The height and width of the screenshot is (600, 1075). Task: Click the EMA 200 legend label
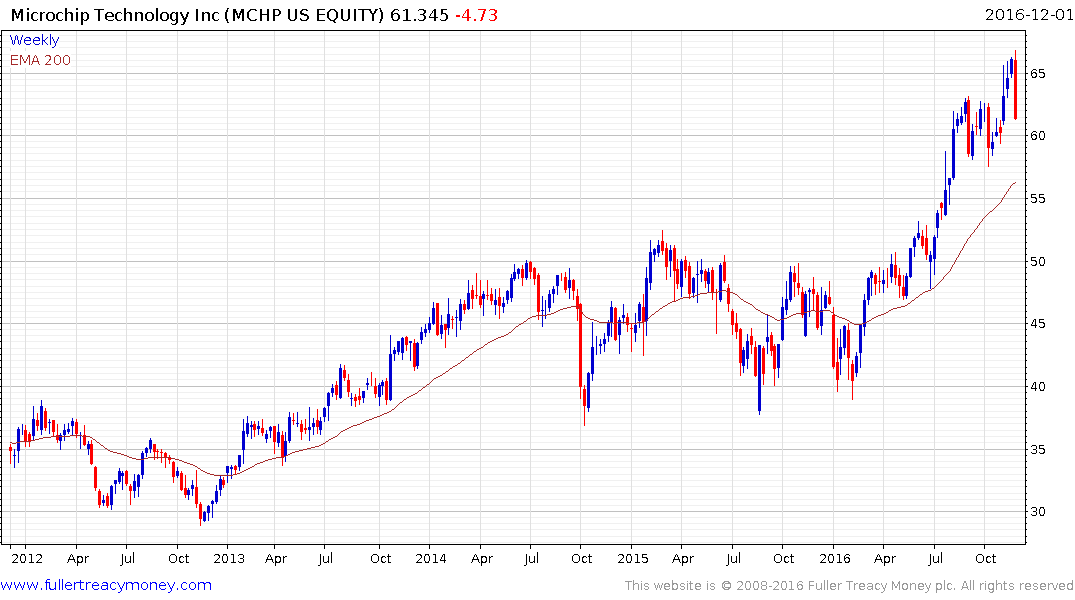point(40,60)
